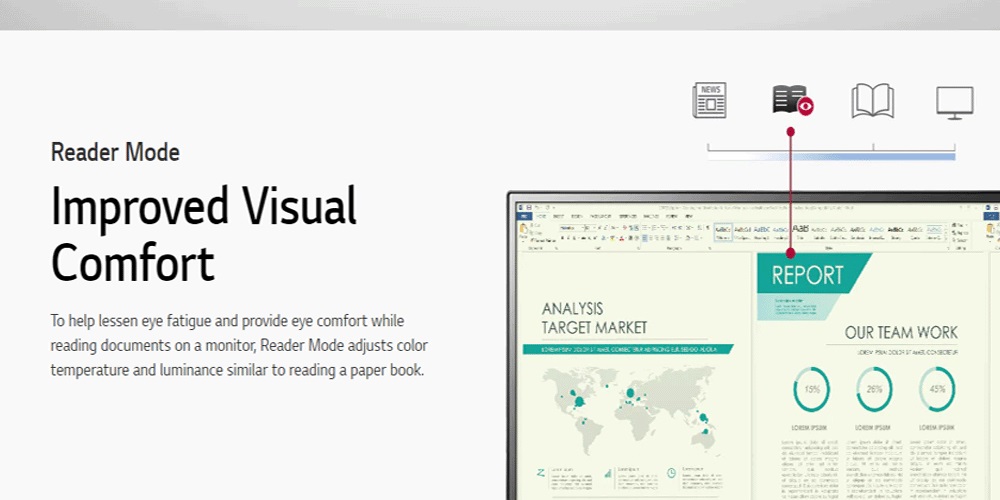Click the 26% donut chart
1000x500 pixels.
(x=874, y=389)
